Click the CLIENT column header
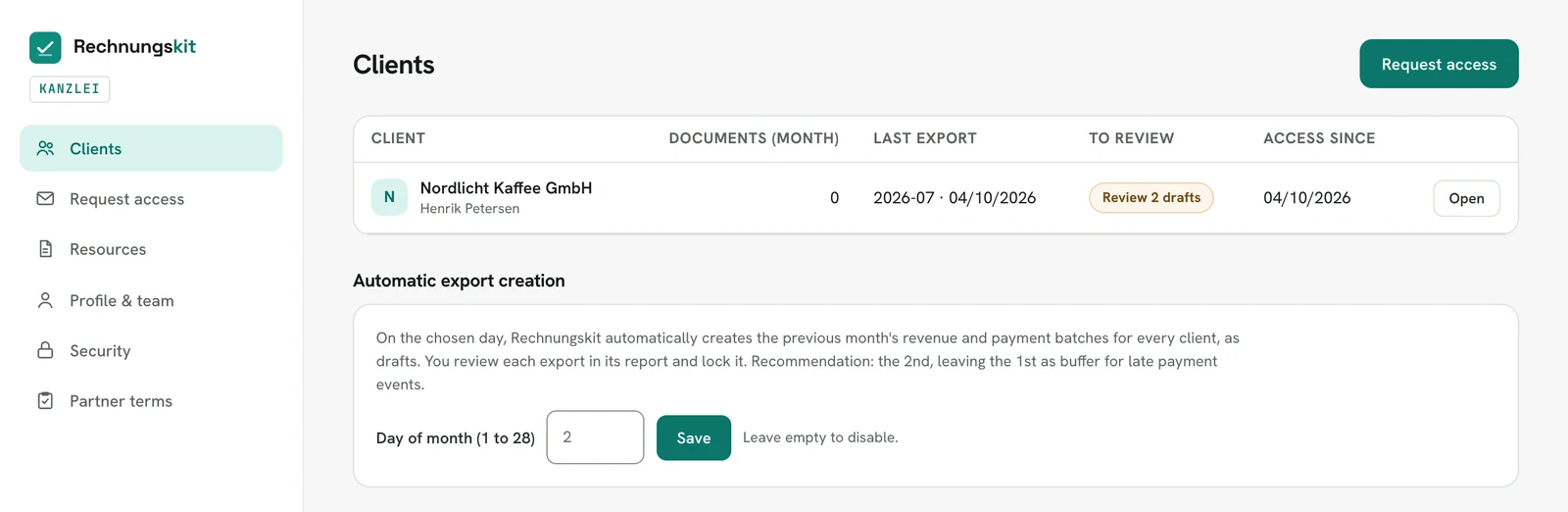Image resolution: width=1568 pixels, height=512 pixels. coord(398,138)
